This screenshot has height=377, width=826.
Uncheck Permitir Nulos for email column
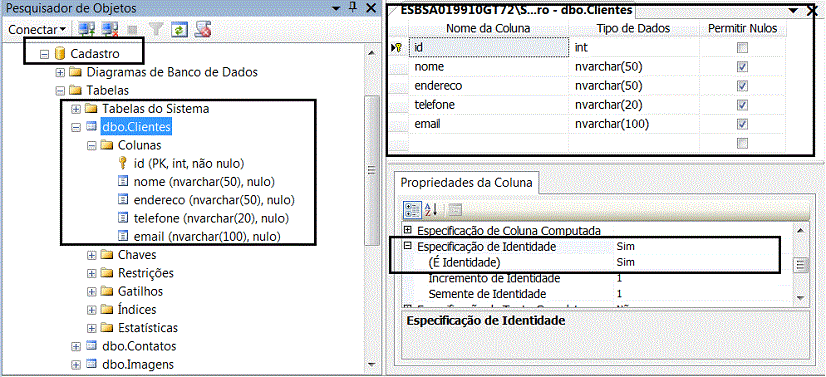(x=742, y=124)
